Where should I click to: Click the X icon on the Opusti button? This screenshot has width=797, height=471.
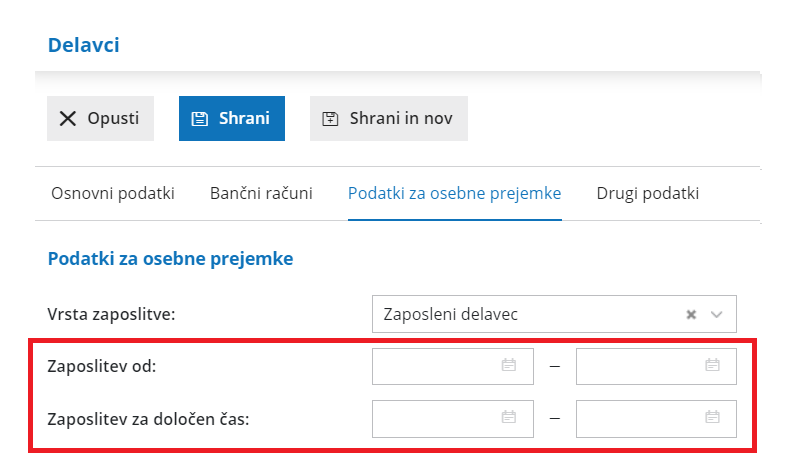click(x=68, y=119)
